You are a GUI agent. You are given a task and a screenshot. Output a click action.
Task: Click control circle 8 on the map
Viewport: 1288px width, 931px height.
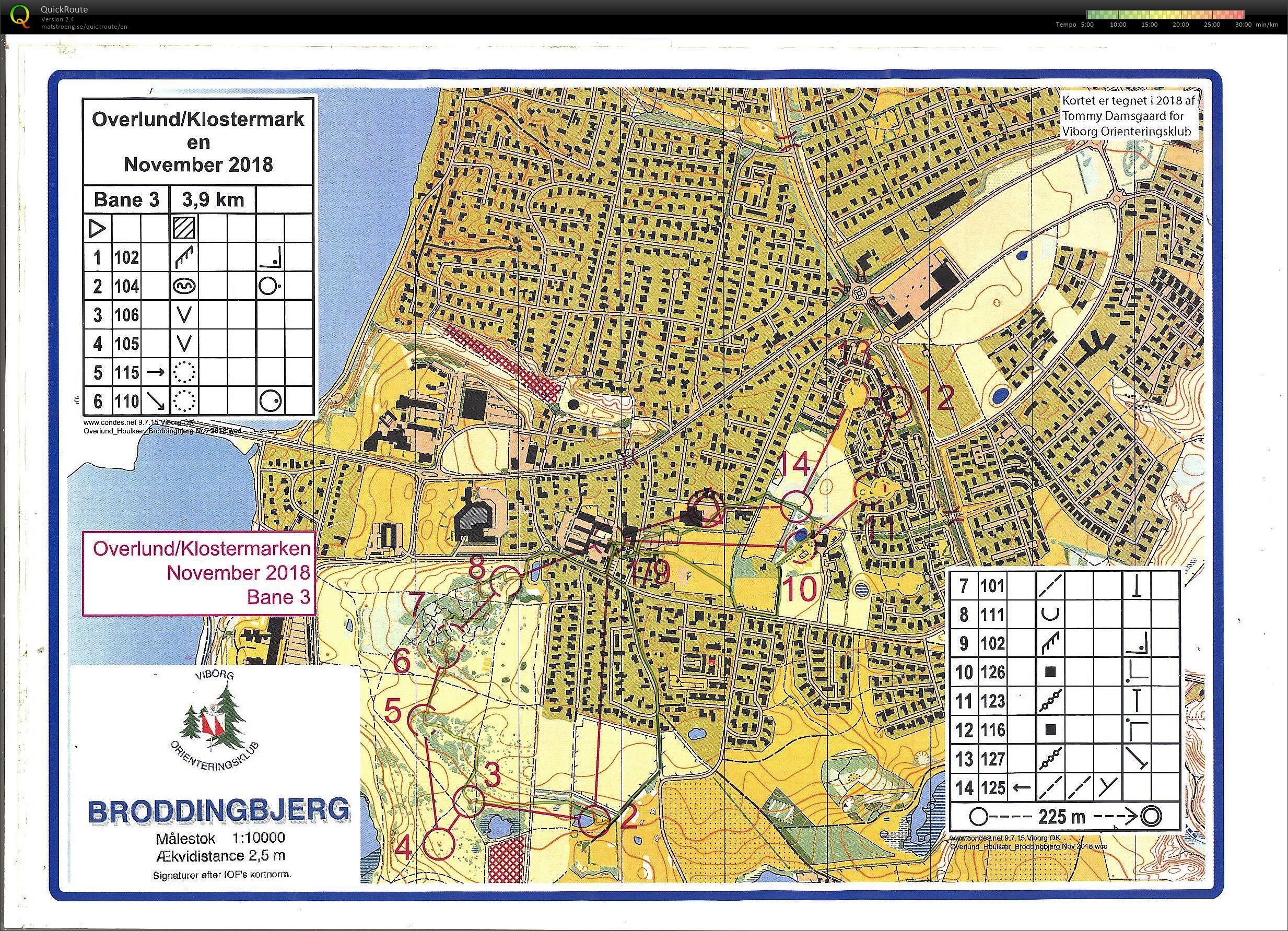[x=505, y=581]
